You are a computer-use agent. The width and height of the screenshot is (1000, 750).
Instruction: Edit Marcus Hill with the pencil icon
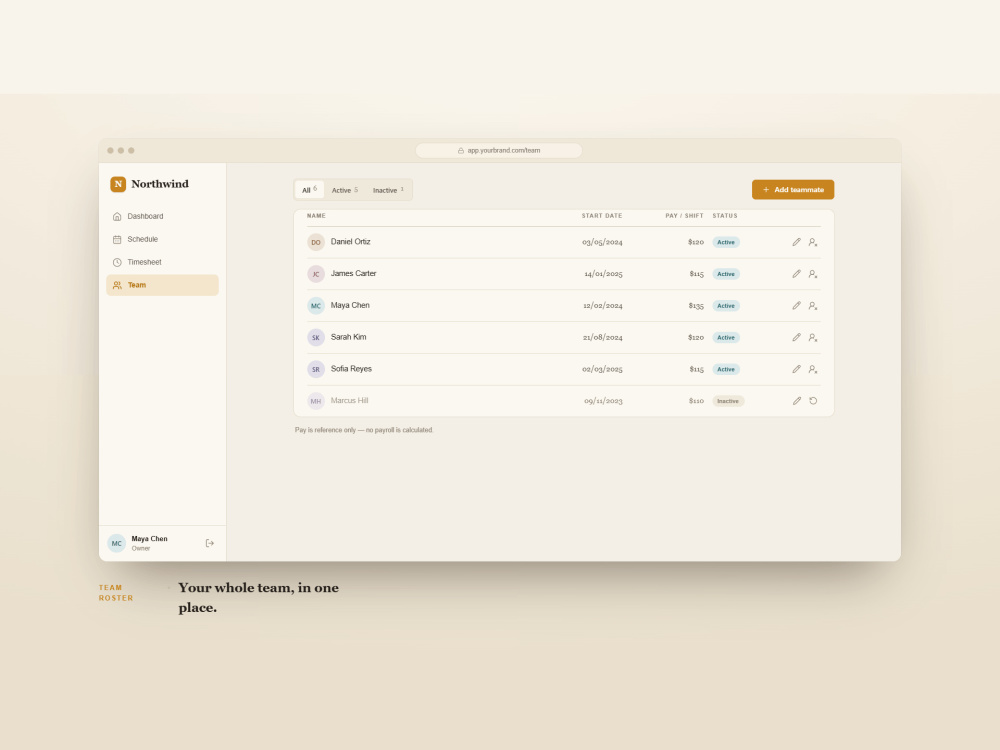(797, 401)
